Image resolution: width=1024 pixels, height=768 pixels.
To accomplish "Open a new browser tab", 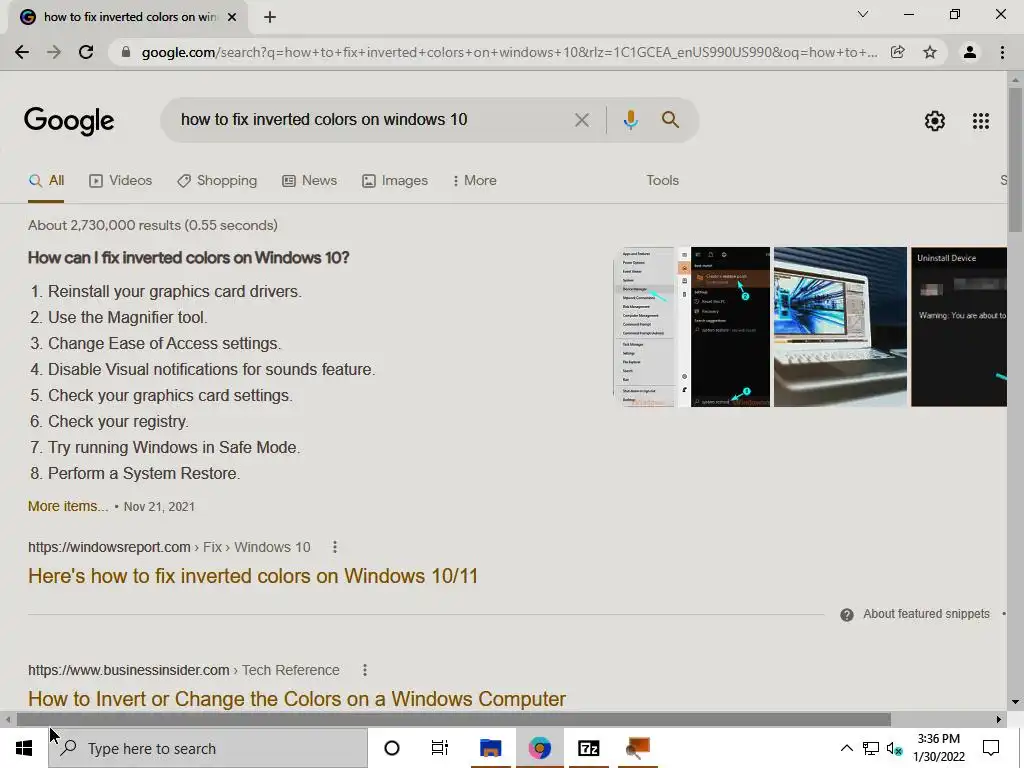I will point(270,18).
